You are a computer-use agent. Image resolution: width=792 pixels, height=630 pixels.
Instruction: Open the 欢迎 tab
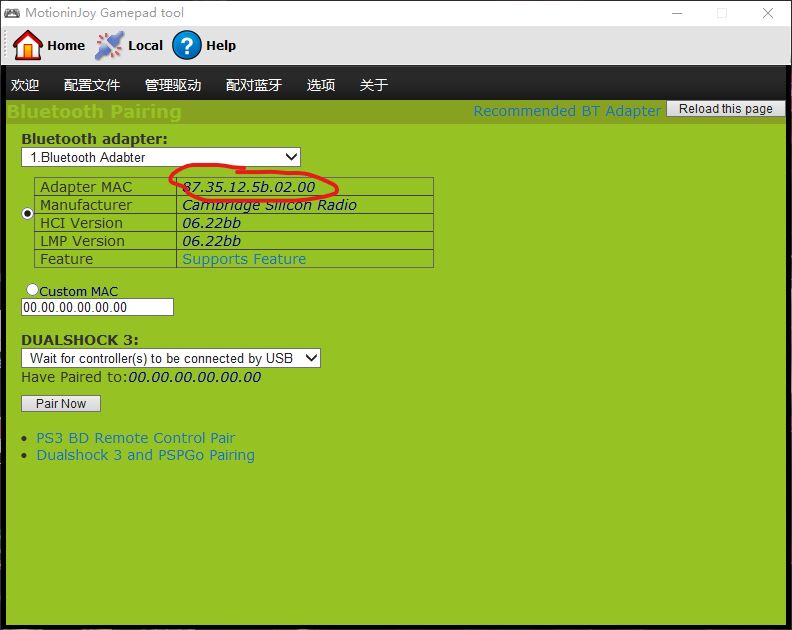(x=25, y=85)
